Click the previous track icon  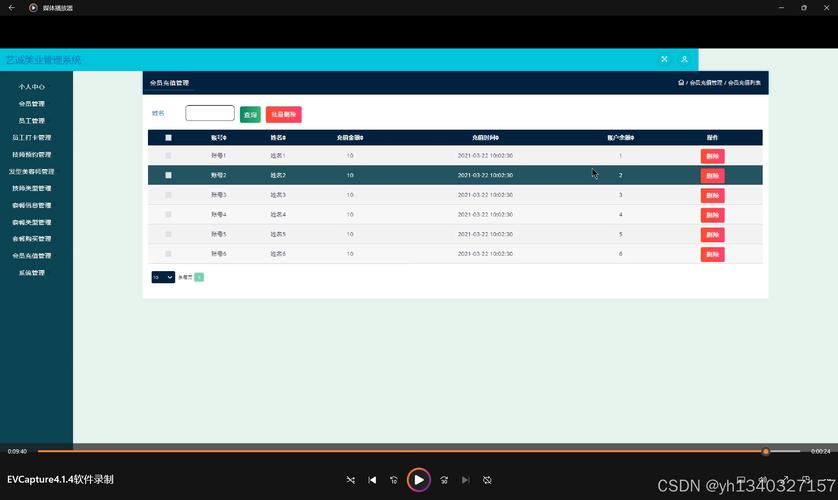pyautogui.click(x=372, y=480)
